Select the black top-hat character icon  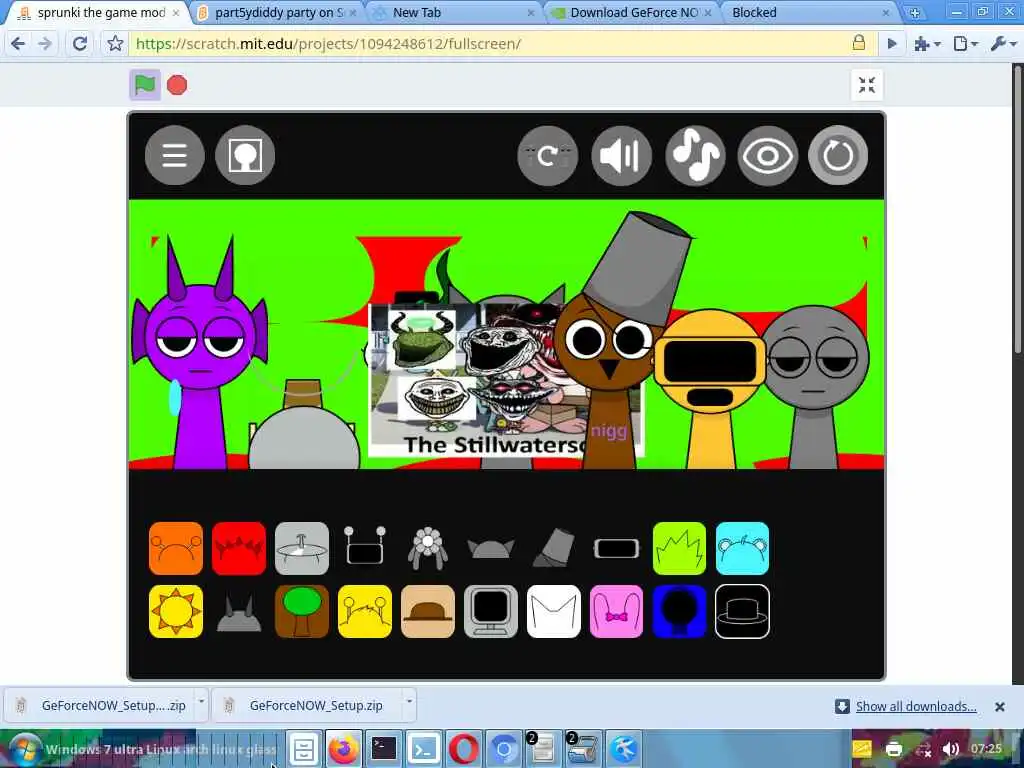[x=743, y=611]
